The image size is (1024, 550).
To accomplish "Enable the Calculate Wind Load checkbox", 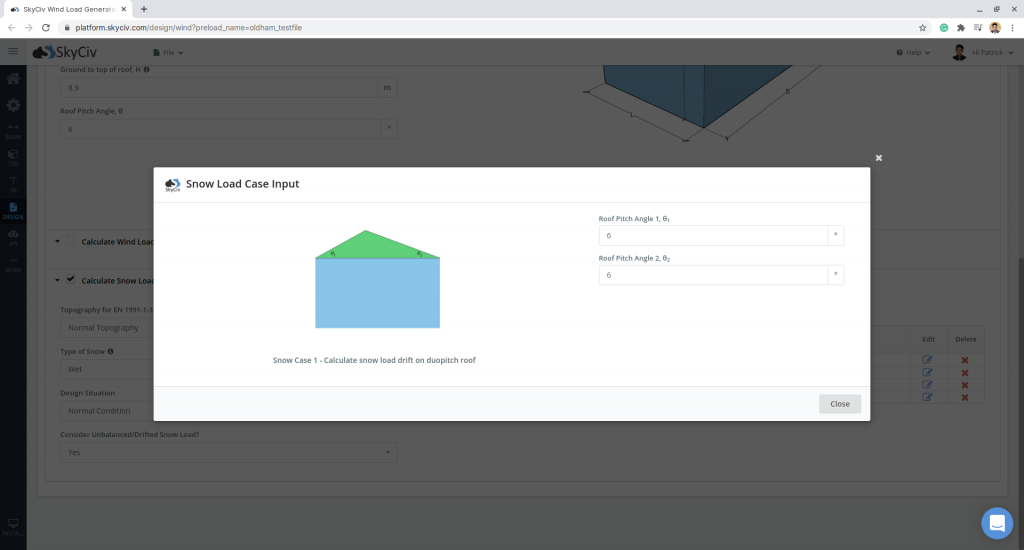I will click(x=71, y=241).
